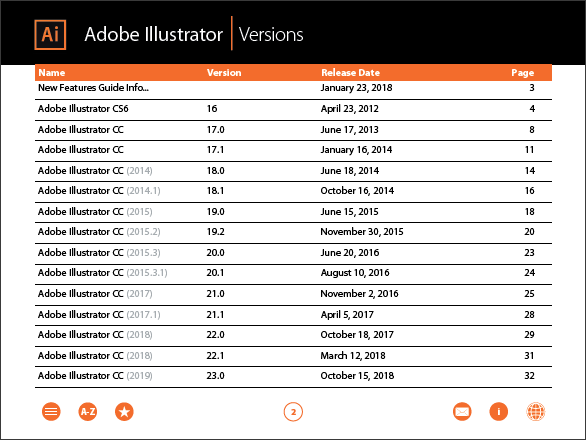Screen dimensions: 586x440
Task: Click release date November 30, 2015
Action: (362, 232)
